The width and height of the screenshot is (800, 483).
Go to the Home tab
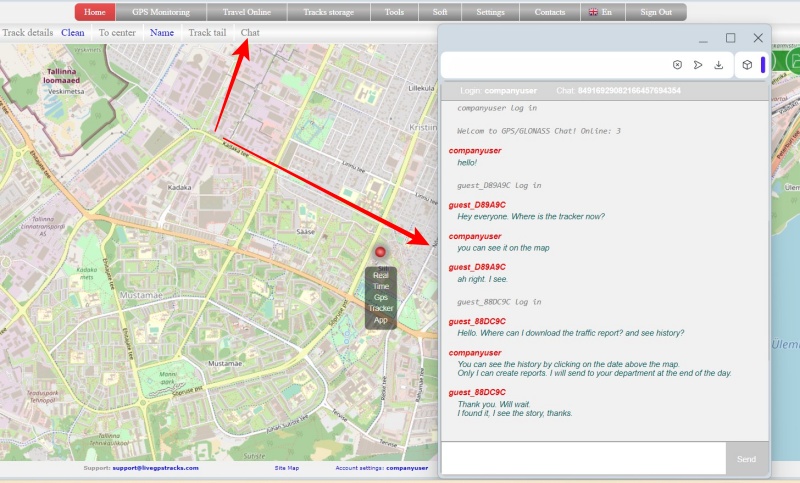(95, 12)
